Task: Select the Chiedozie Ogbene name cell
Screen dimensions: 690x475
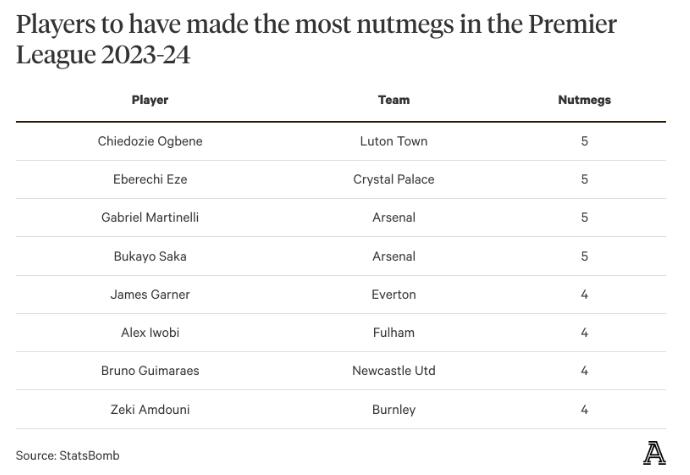Action: click(x=150, y=141)
